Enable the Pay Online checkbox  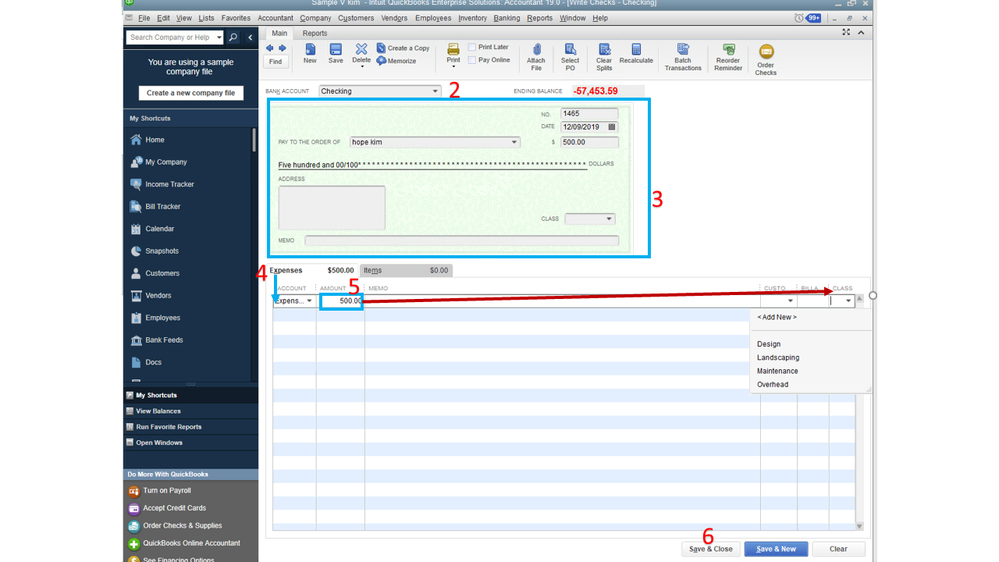(x=472, y=60)
